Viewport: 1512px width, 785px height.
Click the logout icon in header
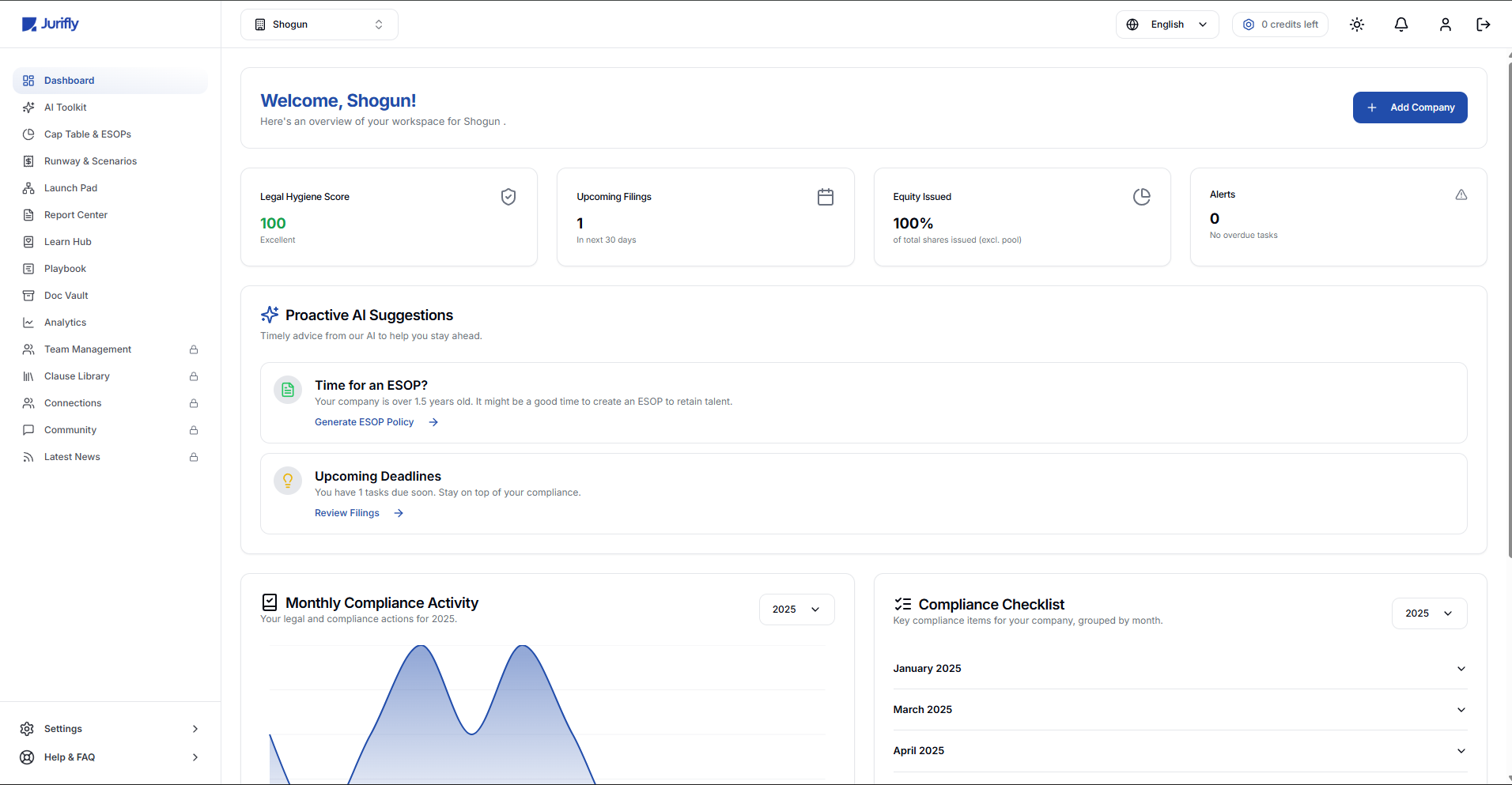coord(1484,25)
